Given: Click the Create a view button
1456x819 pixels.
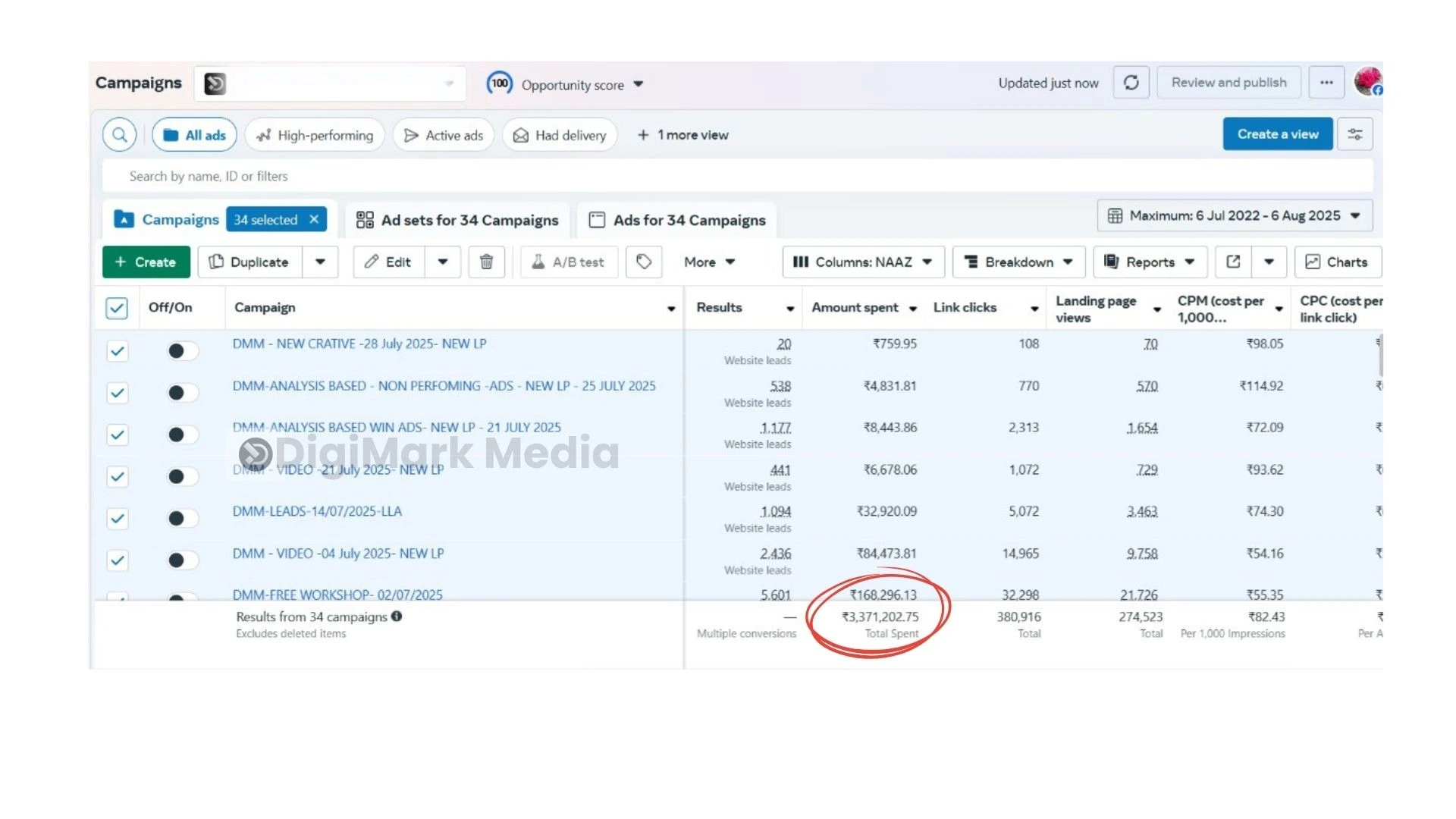Looking at the screenshot, I should [1277, 134].
